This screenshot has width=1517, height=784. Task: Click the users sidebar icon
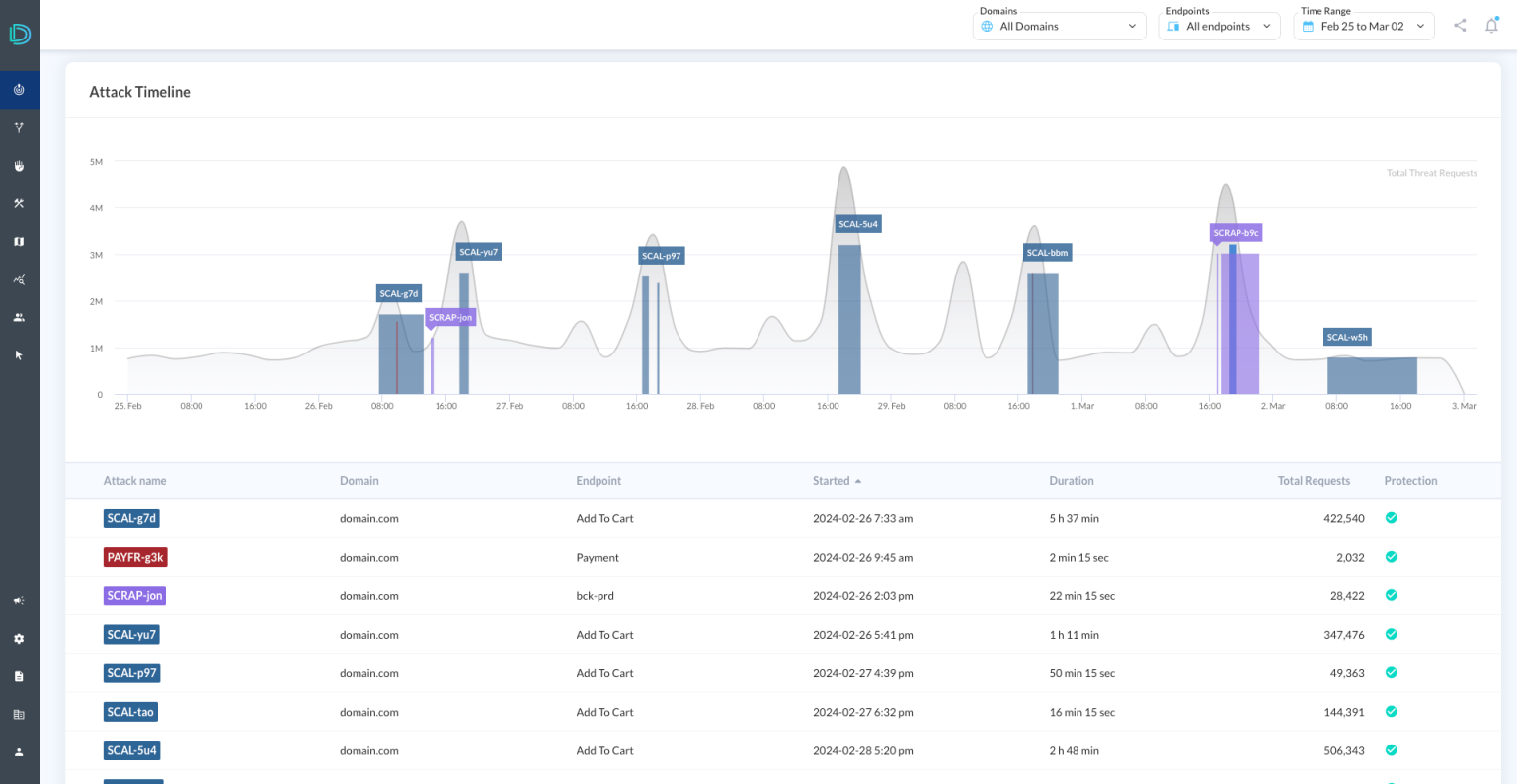point(19,317)
